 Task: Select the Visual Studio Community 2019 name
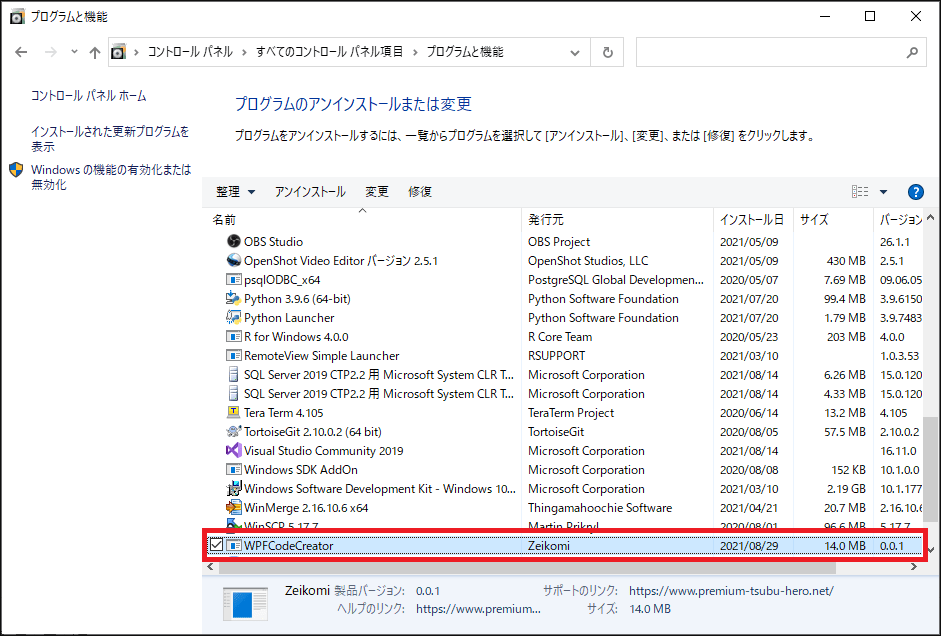tap(323, 451)
